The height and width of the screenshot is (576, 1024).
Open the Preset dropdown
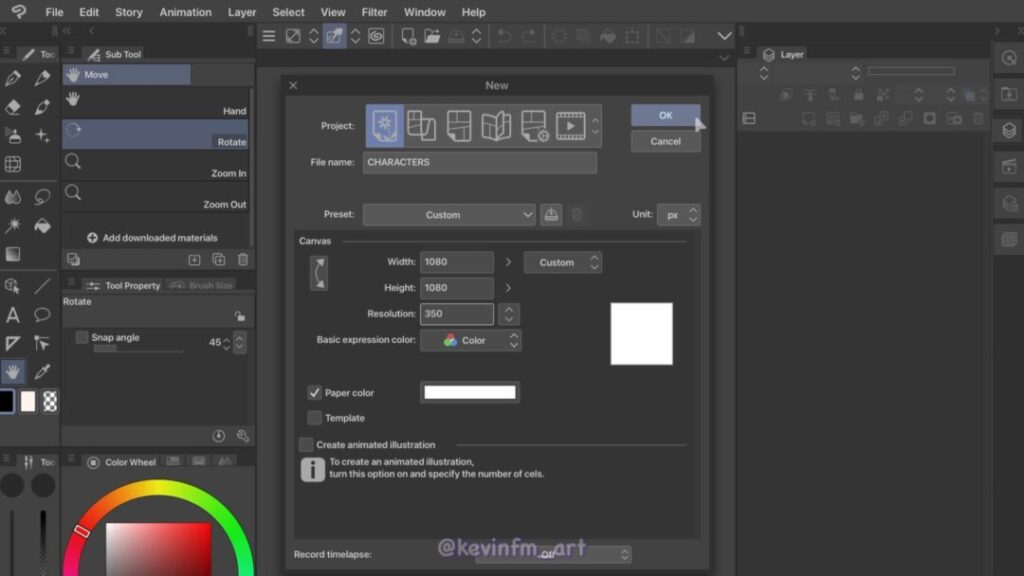pyautogui.click(x=449, y=215)
